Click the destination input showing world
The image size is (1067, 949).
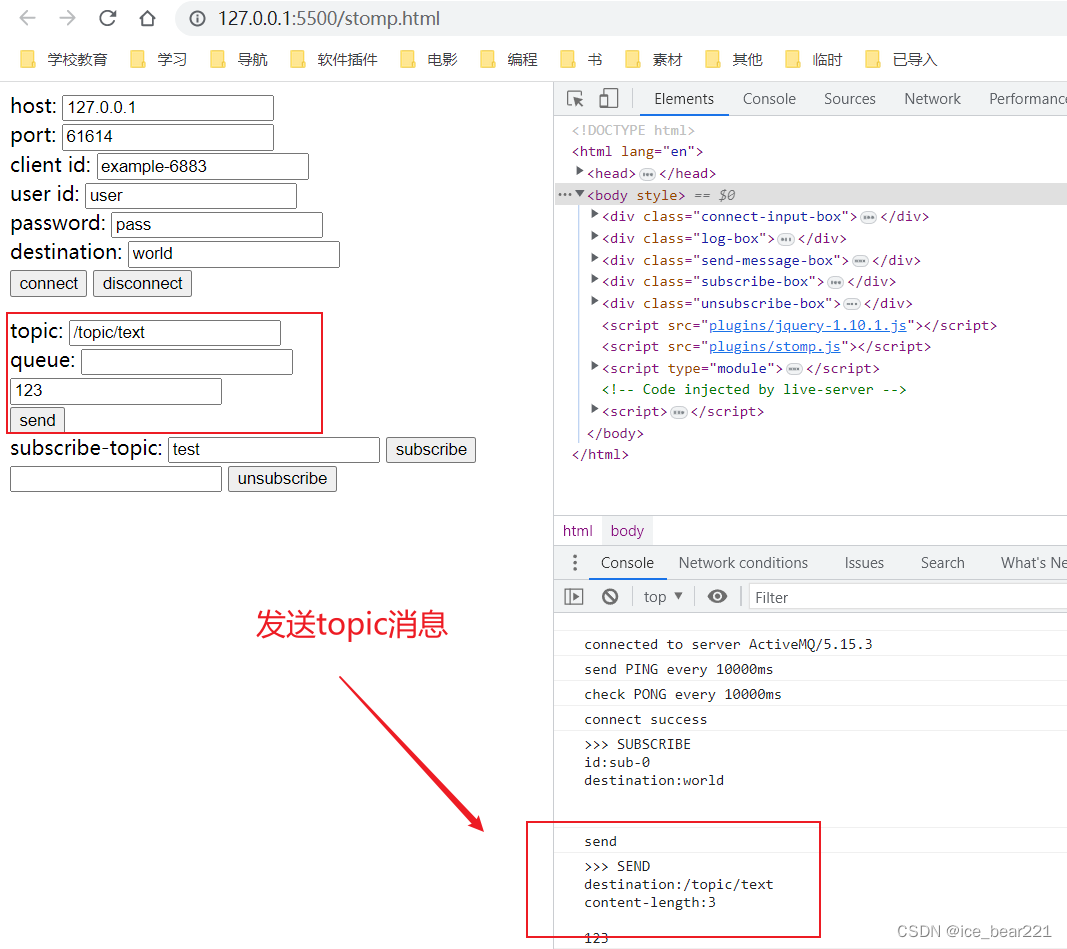tap(233, 254)
